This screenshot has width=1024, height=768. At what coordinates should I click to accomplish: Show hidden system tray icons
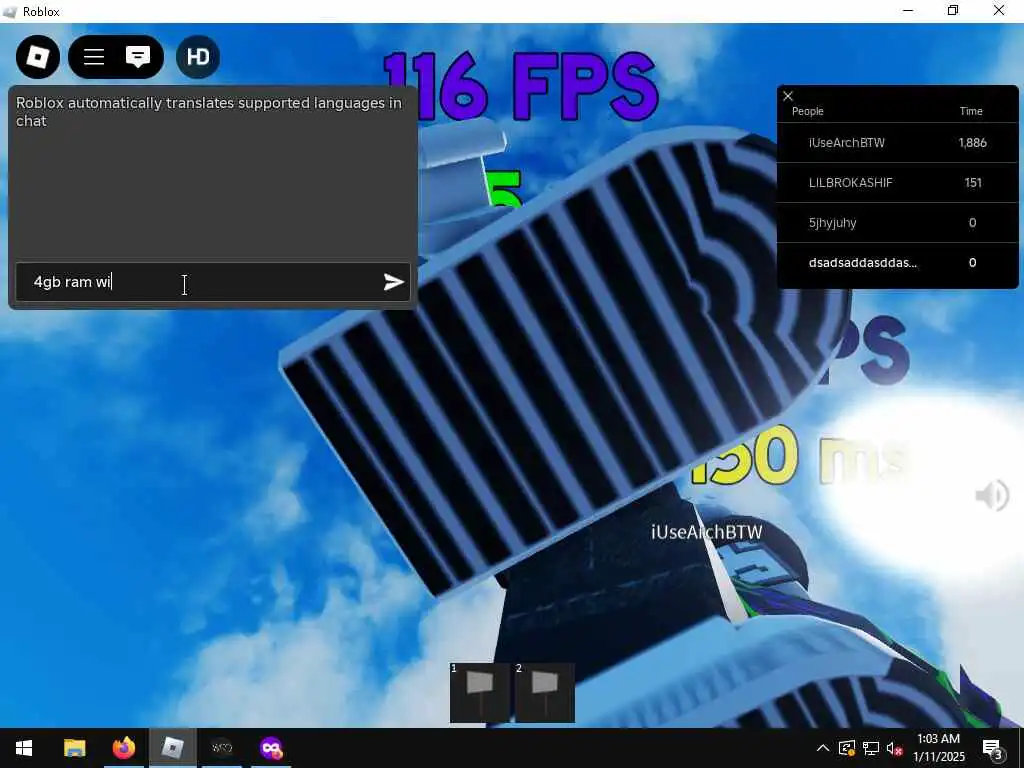(x=823, y=748)
